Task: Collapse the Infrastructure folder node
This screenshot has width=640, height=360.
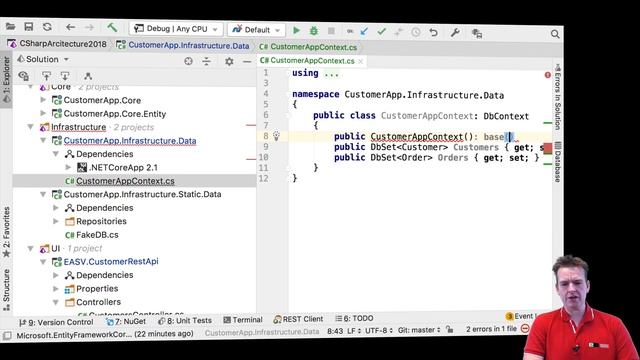Action: point(31,127)
